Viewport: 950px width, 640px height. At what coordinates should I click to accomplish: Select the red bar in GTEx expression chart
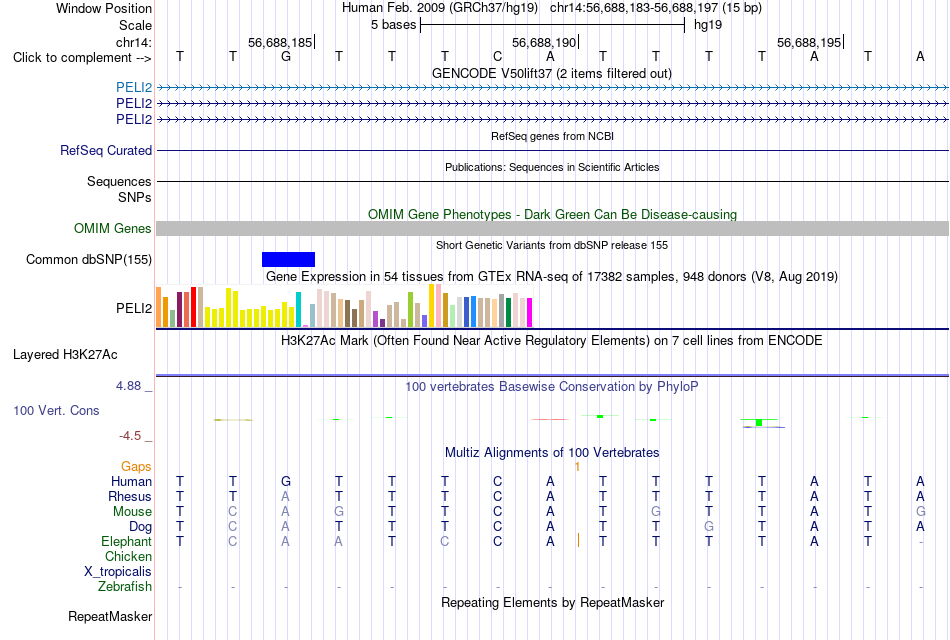pos(194,307)
